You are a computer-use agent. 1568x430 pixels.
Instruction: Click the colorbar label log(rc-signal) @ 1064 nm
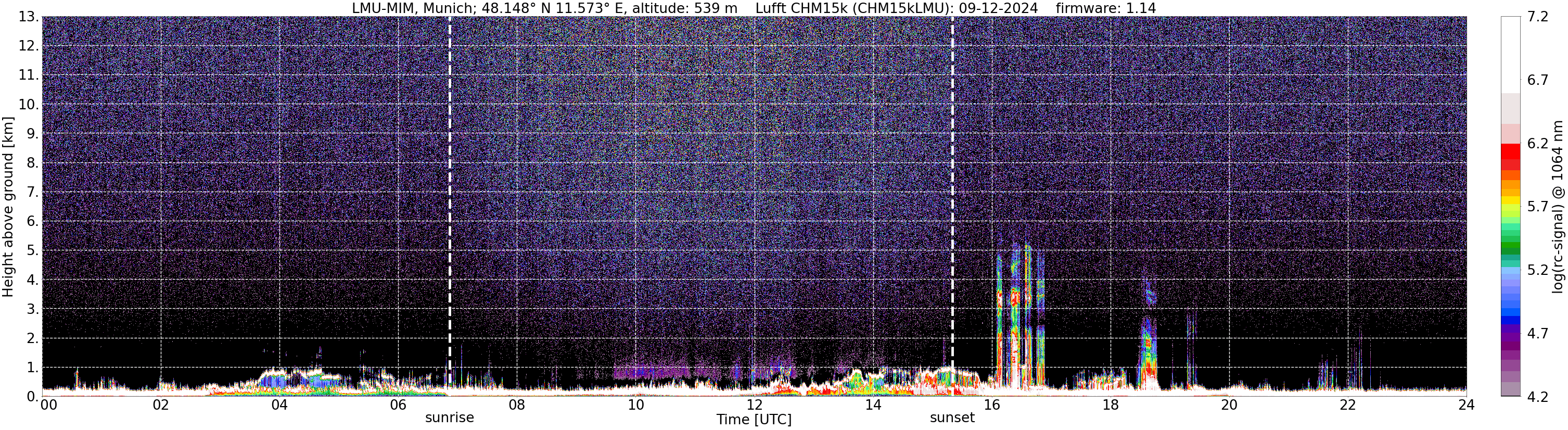[x=1558, y=207]
